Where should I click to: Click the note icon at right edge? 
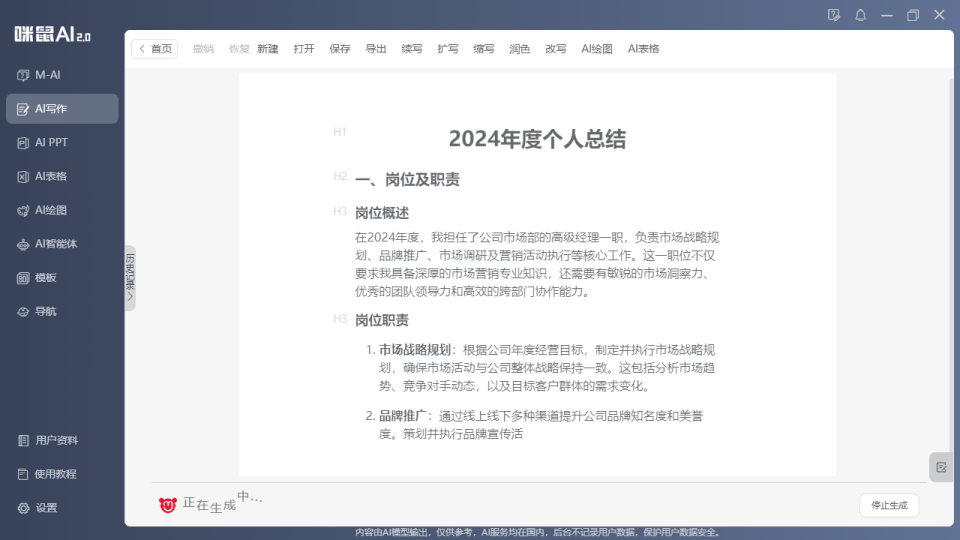(x=941, y=467)
